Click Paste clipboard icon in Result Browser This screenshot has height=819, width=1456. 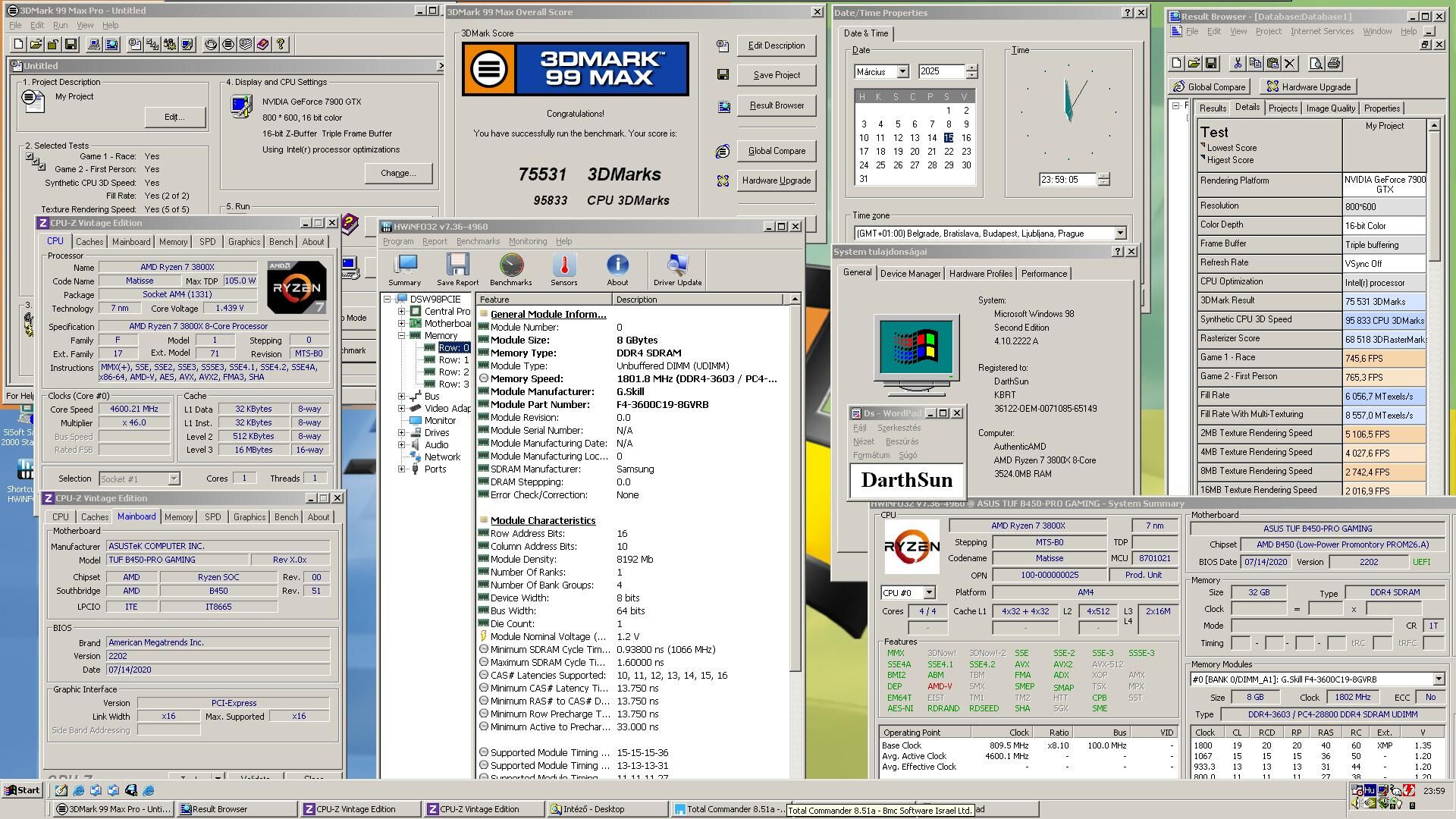coord(1272,64)
